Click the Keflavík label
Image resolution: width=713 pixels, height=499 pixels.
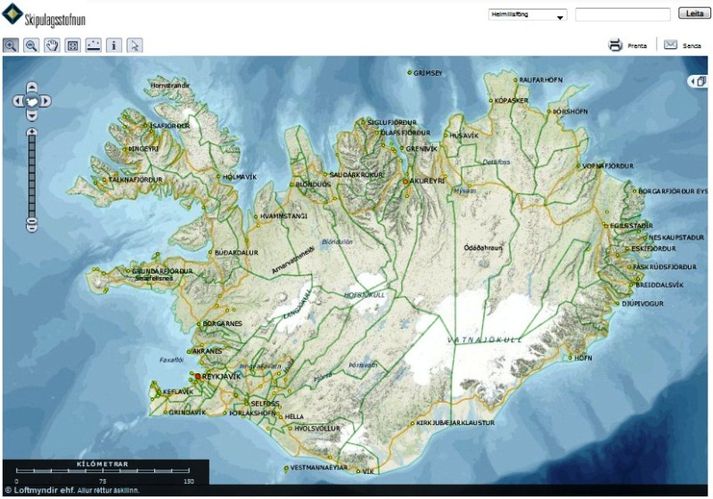point(178,392)
